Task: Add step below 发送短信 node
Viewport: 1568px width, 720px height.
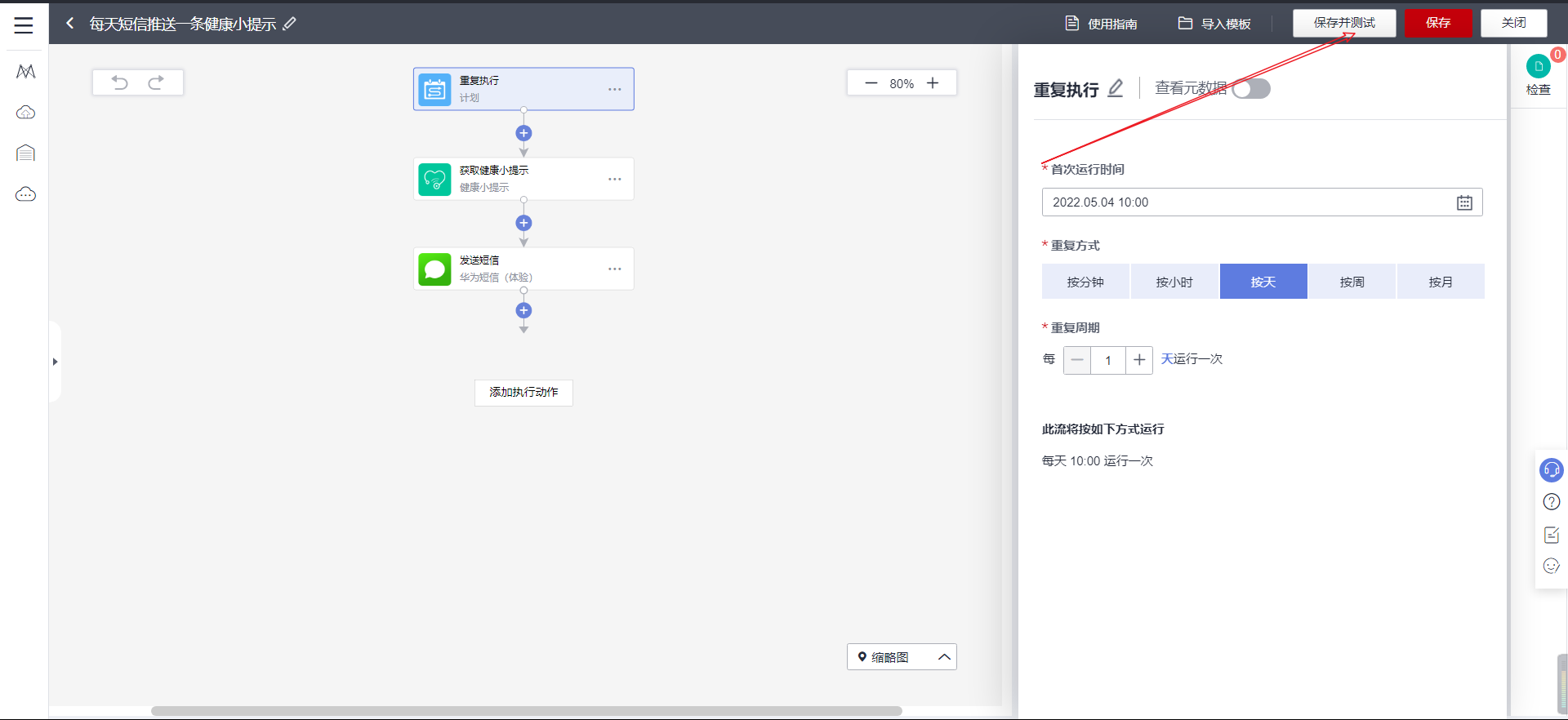Action: (524, 310)
